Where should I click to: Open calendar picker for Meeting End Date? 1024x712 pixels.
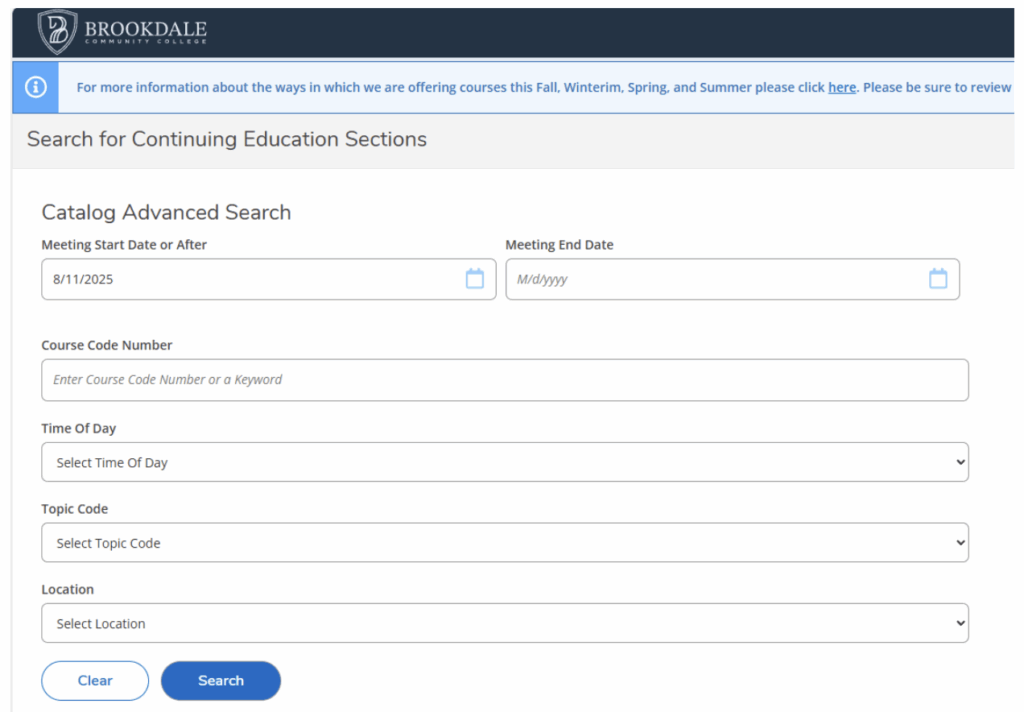coord(938,279)
